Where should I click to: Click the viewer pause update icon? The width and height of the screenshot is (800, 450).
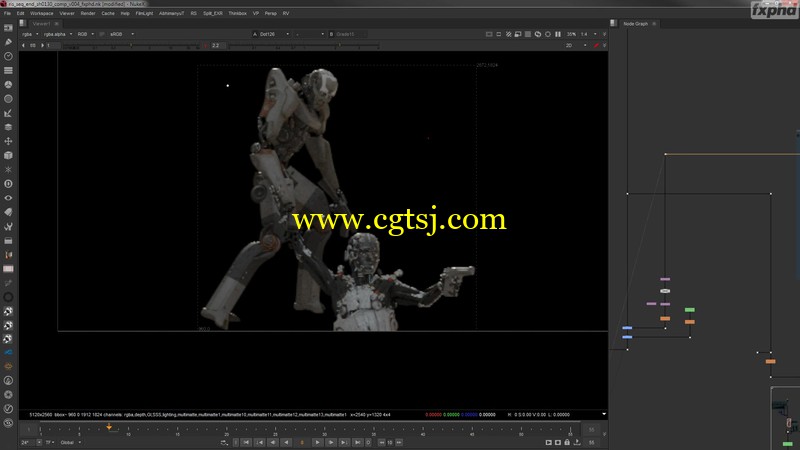click(x=558, y=34)
